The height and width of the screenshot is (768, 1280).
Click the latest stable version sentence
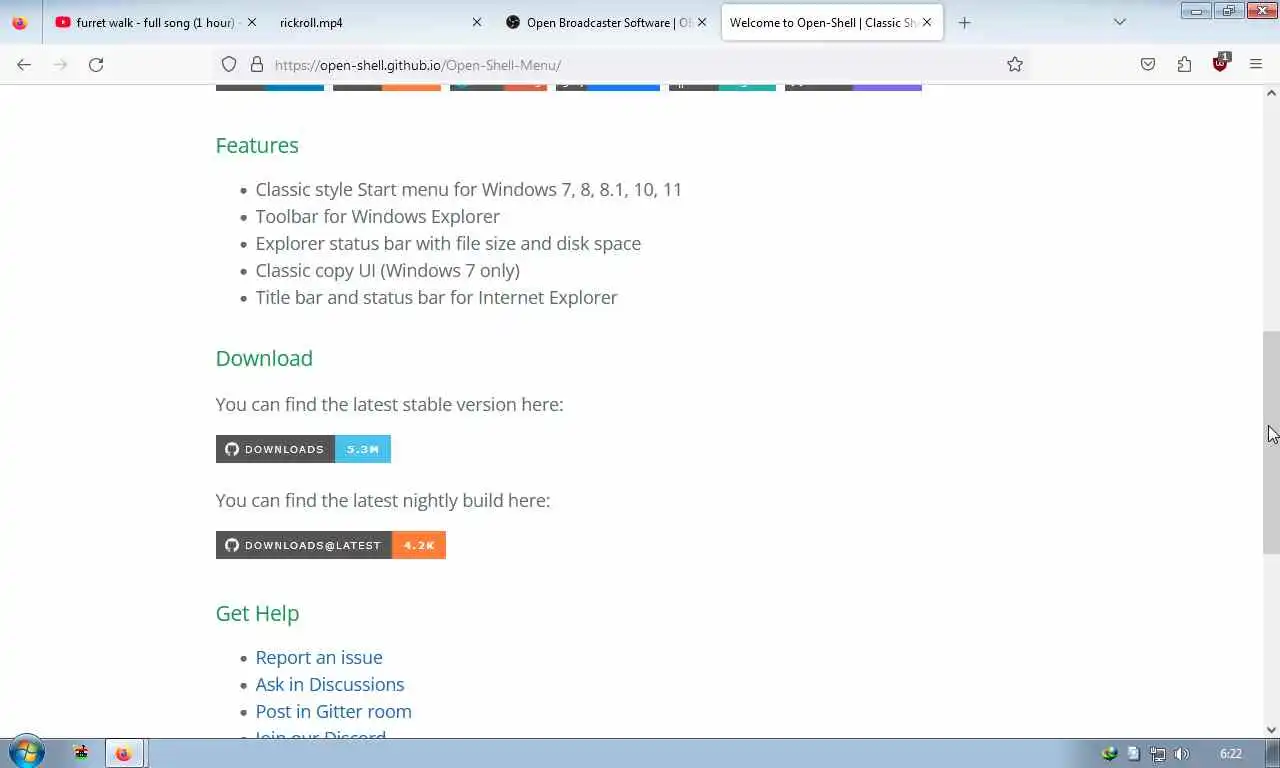coord(390,404)
